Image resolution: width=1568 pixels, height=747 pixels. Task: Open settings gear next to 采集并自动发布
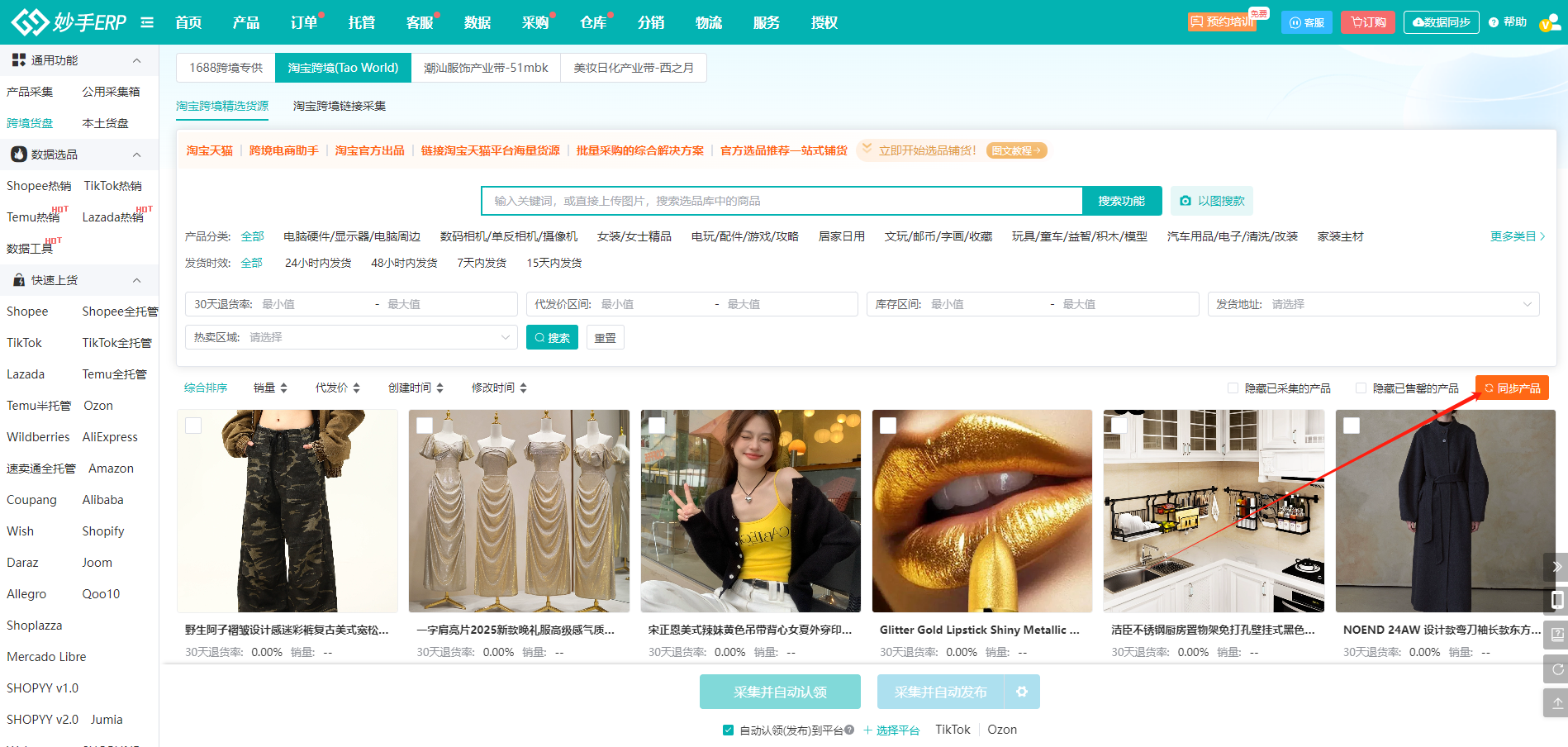[x=1022, y=692]
